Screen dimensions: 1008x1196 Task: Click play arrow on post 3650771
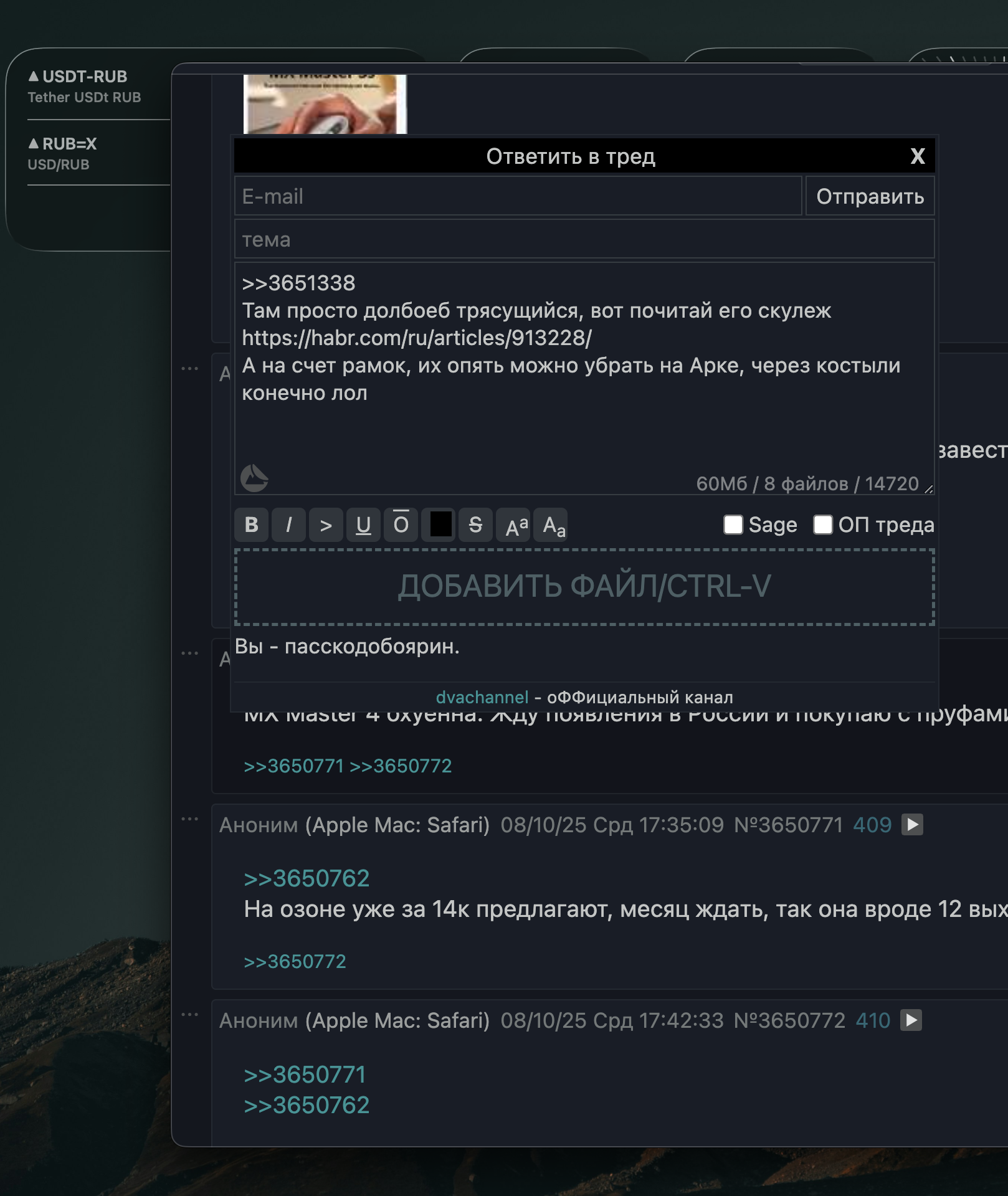[912, 825]
